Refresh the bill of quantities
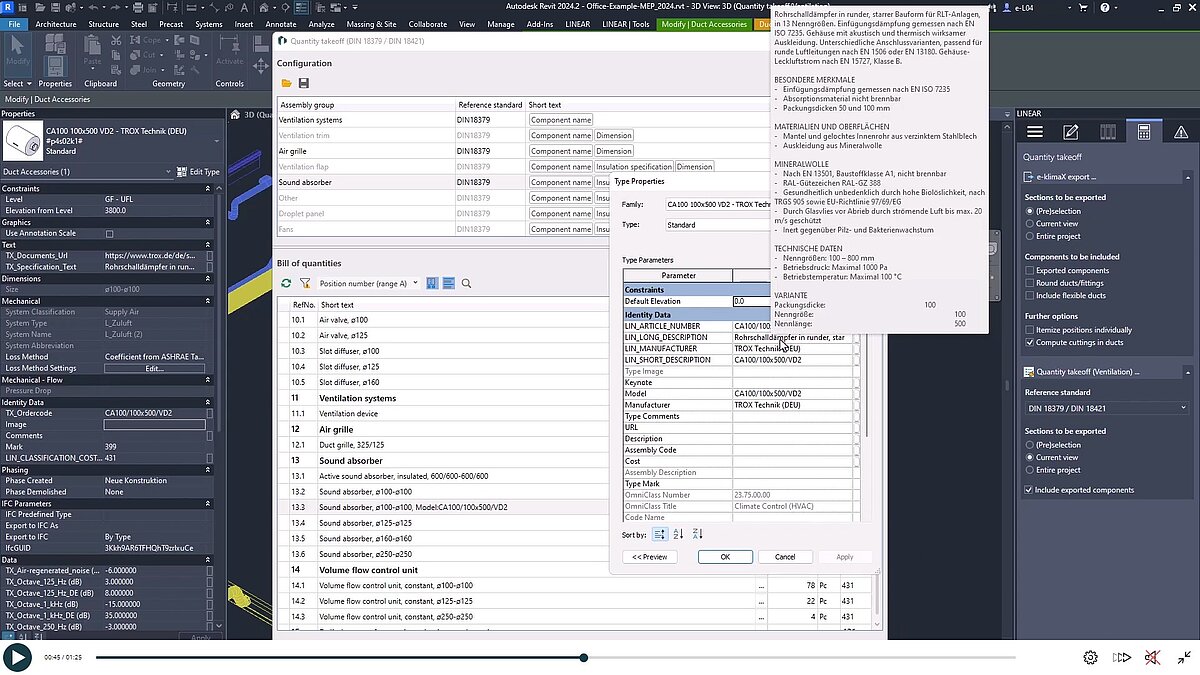This screenshot has width=1200, height=675. 286,284
